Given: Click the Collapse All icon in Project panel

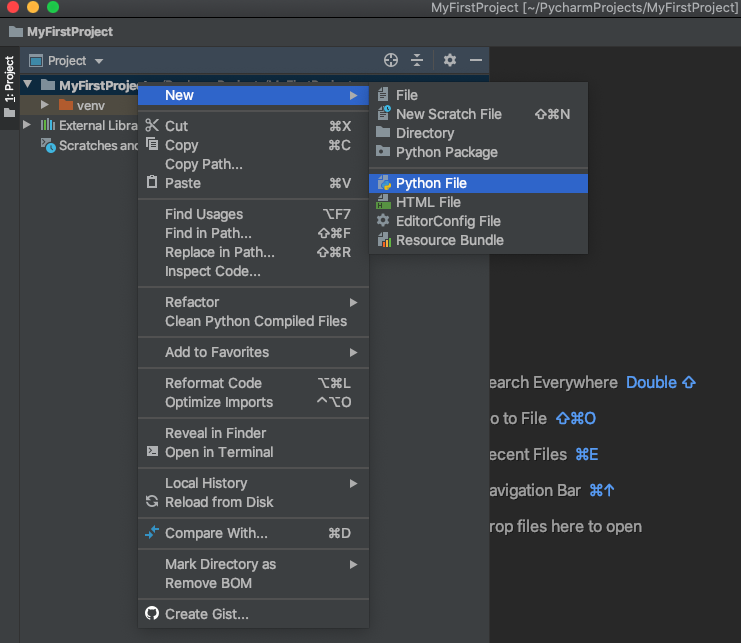Looking at the screenshot, I should (417, 60).
